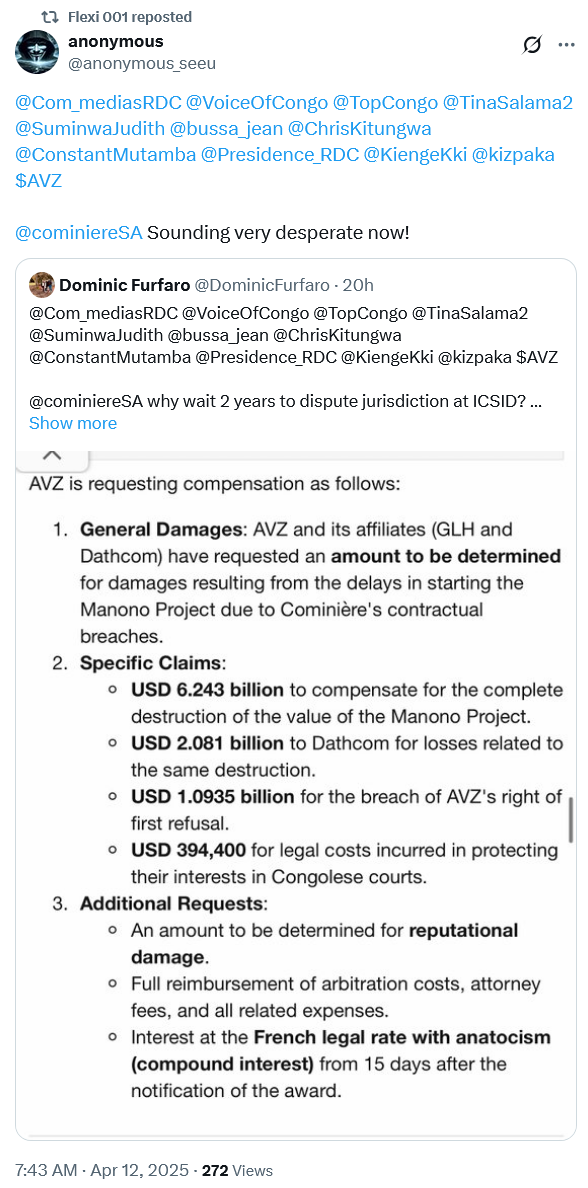Open the anonymous profile avatar

pyautogui.click(x=36, y=52)
